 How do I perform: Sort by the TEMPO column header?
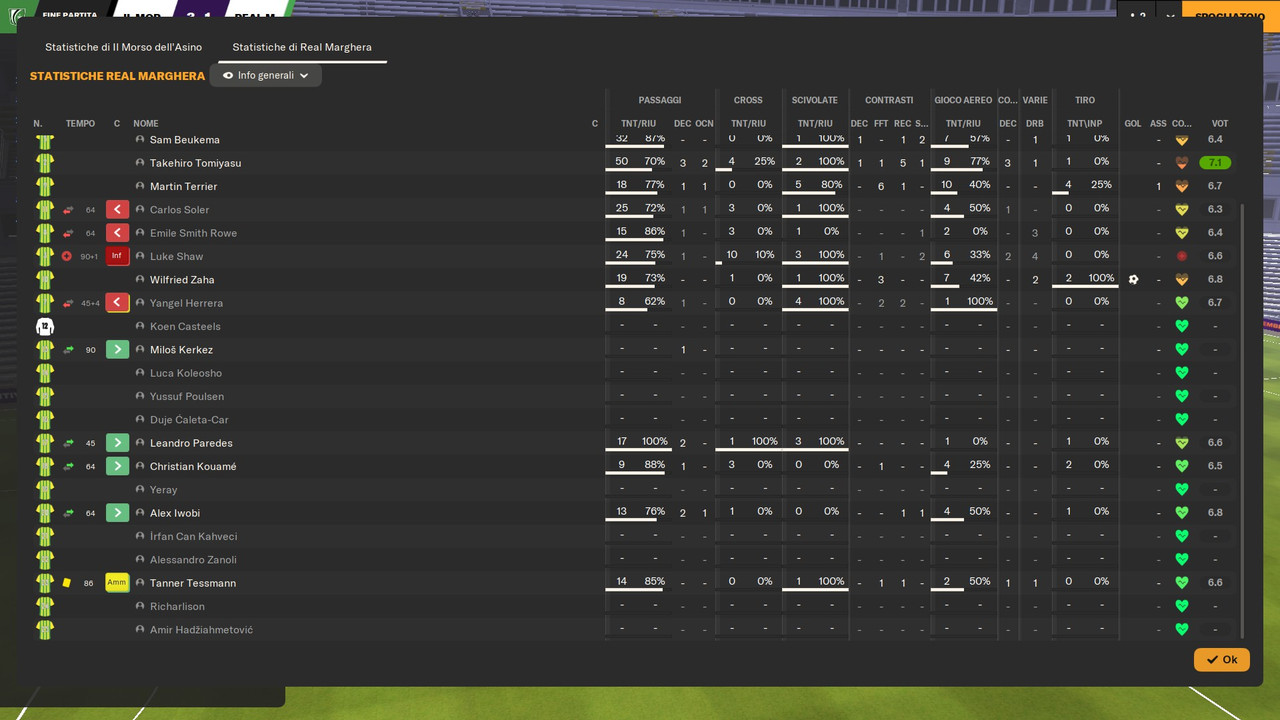pyautogui.click(x=80, y=124)
